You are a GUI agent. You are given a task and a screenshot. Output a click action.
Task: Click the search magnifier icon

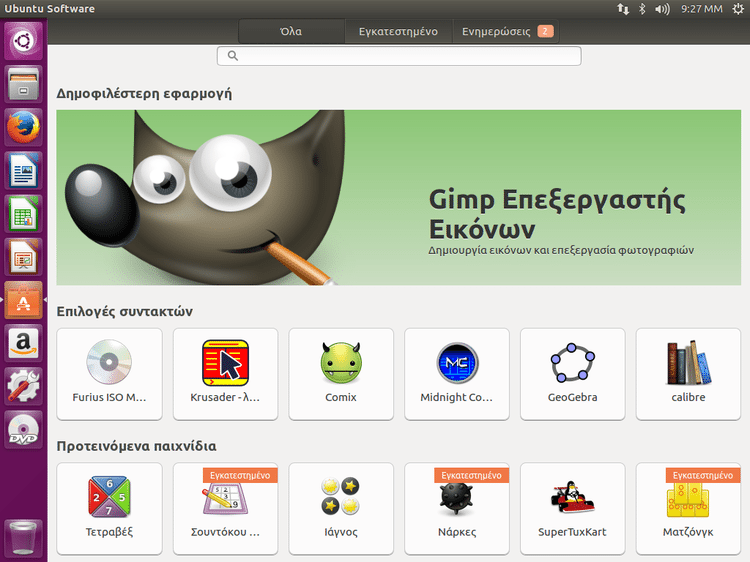pyautogui.click(x=233, y=56)
